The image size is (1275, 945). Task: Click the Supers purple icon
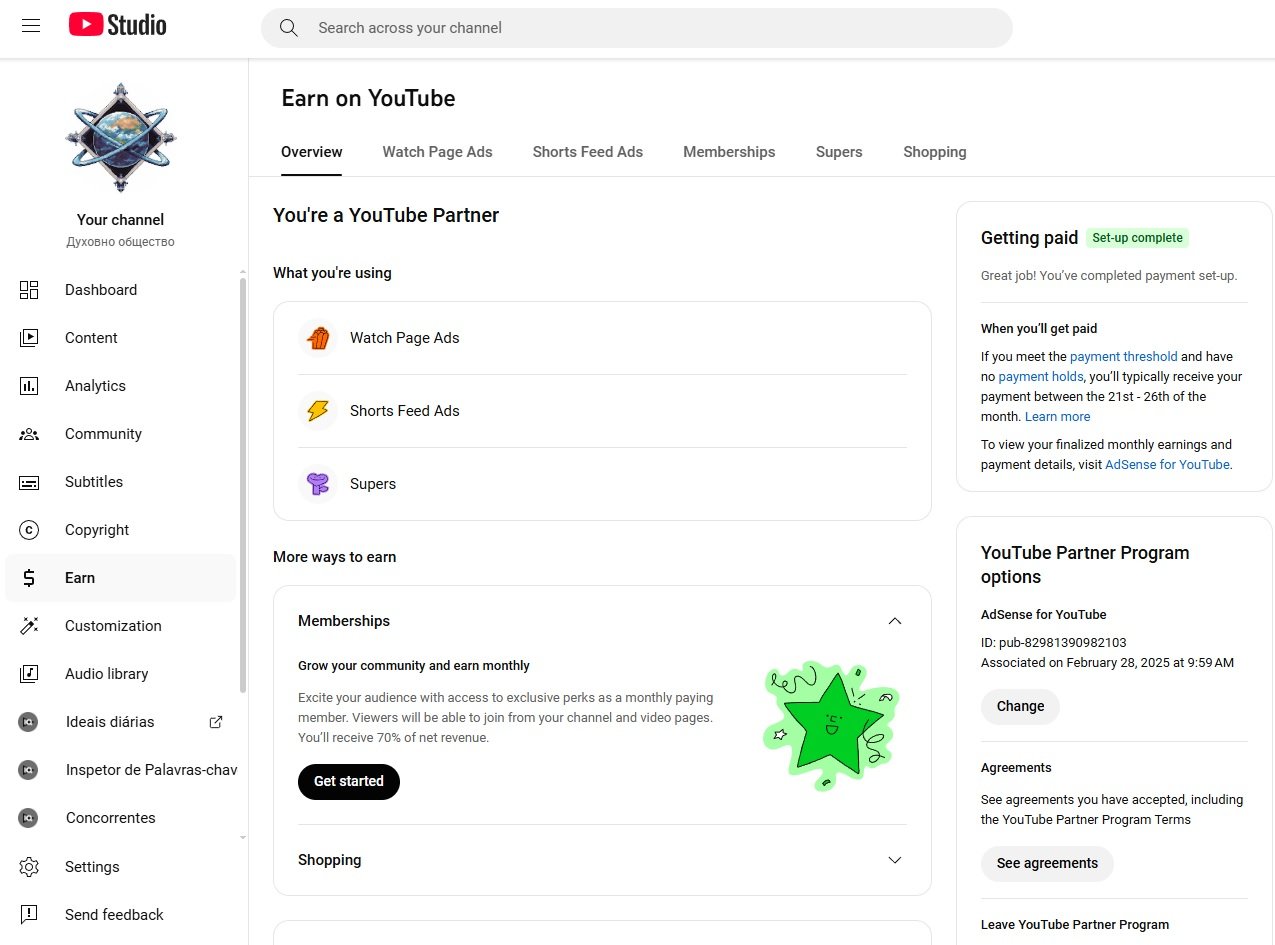coord(318,484)
